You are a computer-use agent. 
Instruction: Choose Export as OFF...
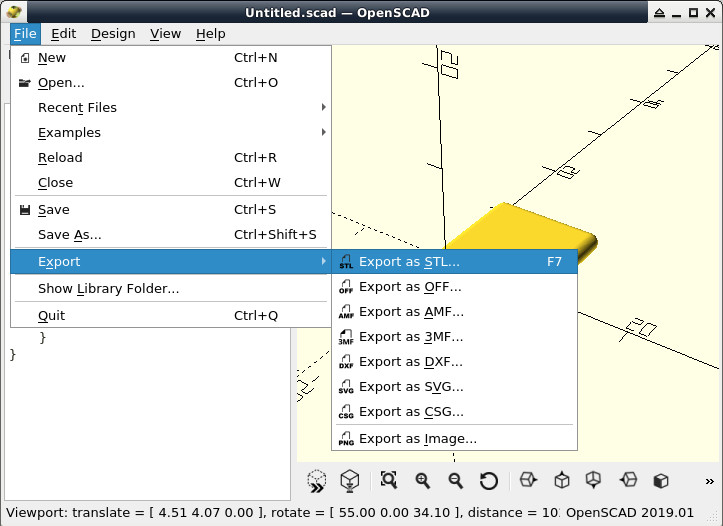[454, 287]
